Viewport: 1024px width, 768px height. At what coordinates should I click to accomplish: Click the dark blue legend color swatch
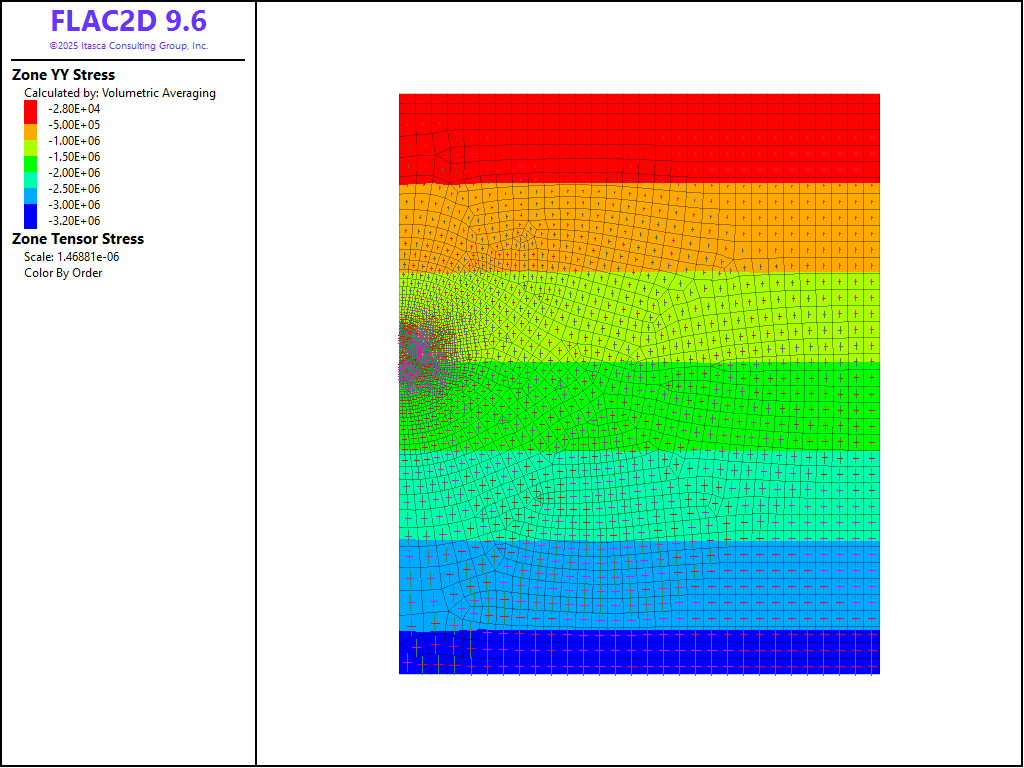[30, 214]
